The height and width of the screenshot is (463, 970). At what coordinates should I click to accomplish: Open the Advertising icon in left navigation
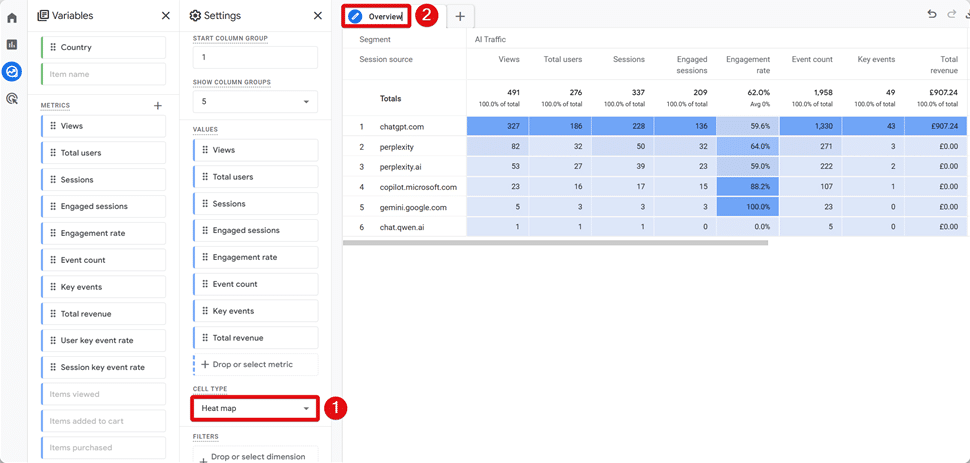(x=12, y=98)
